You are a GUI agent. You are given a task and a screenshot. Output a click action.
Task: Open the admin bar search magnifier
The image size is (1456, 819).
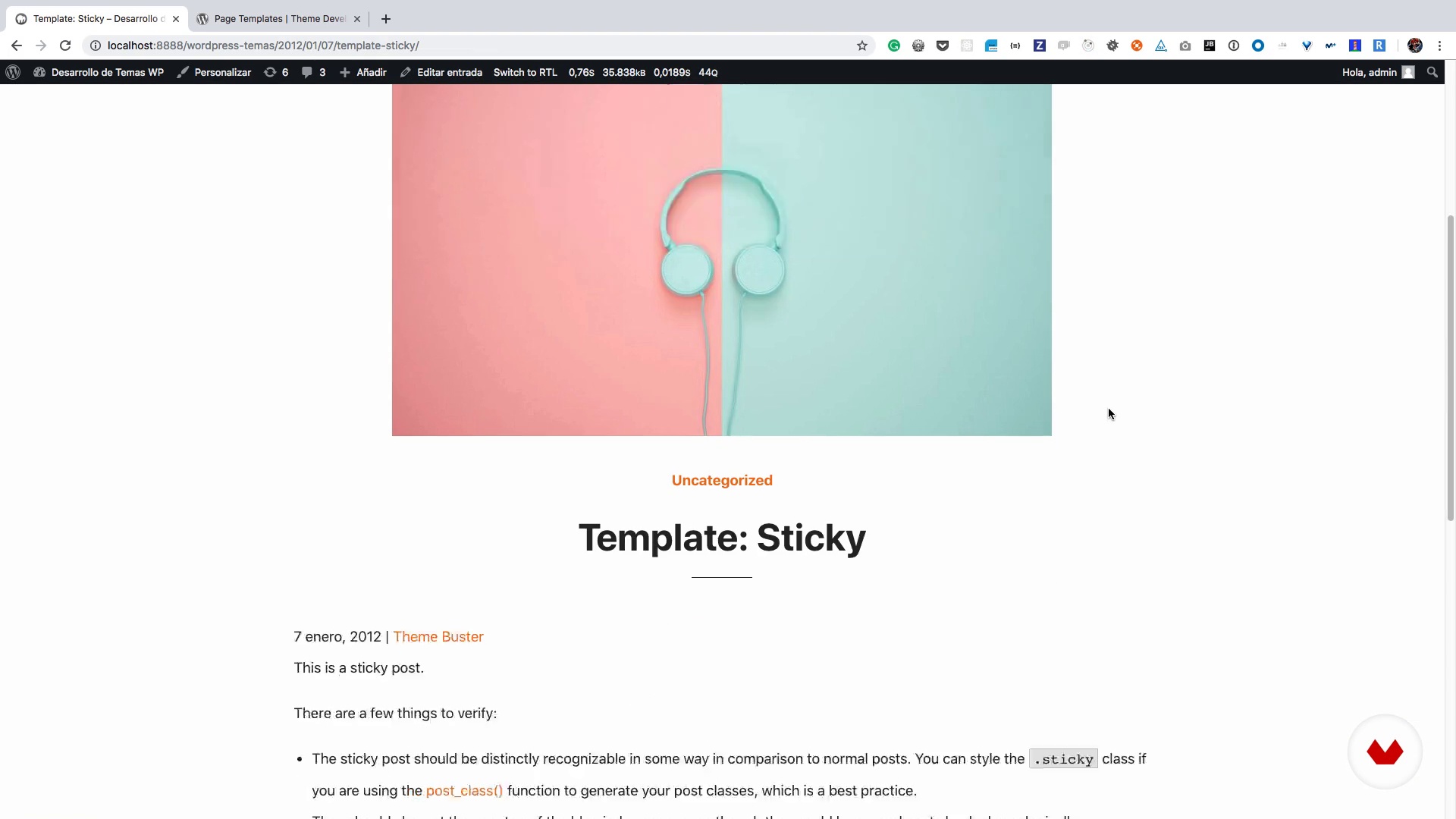point(1432,72)
